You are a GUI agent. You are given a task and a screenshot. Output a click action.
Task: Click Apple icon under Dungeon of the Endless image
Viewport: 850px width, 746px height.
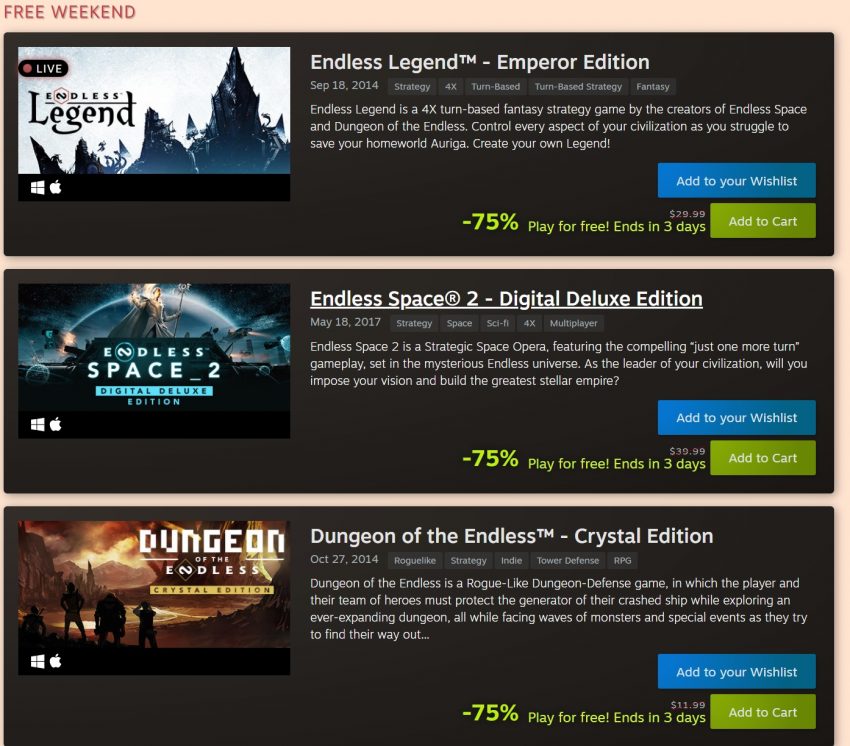coord(55,661)
